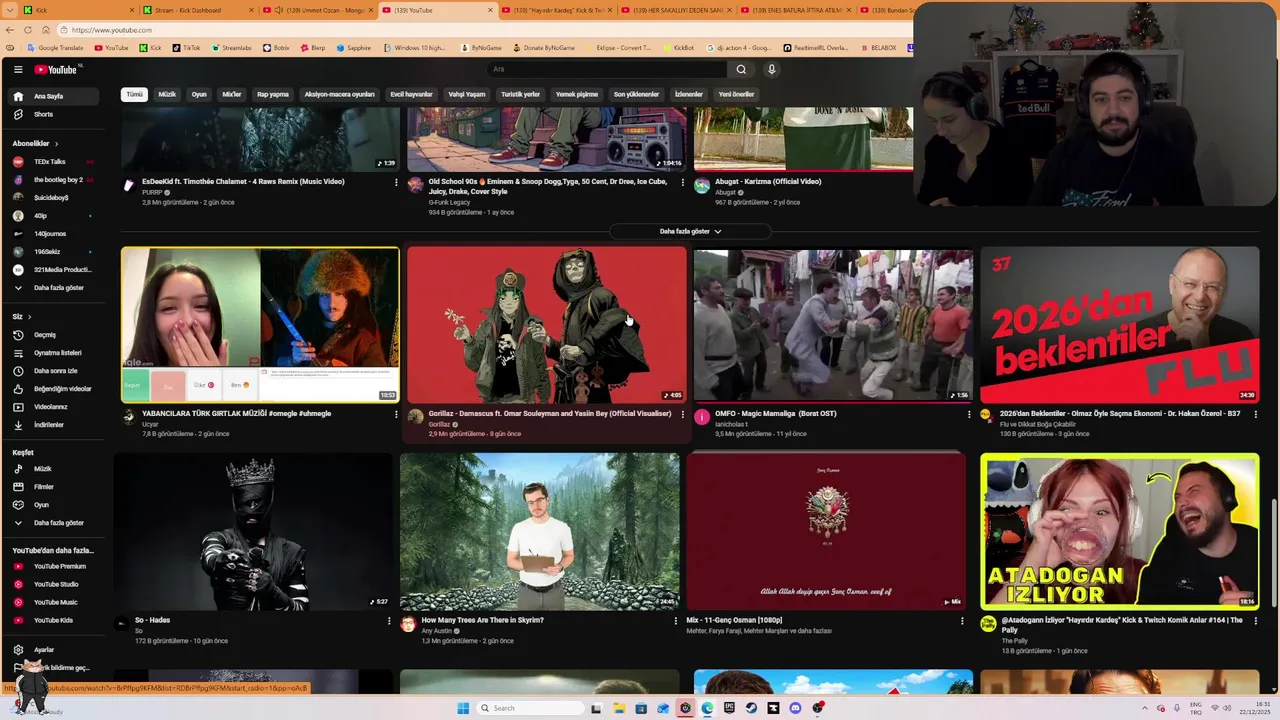Viewport: 1280px width, 720px height.
Task: Open YouTube Premium in sidebar
Action: pyautogui.click(x=55, y=566)
